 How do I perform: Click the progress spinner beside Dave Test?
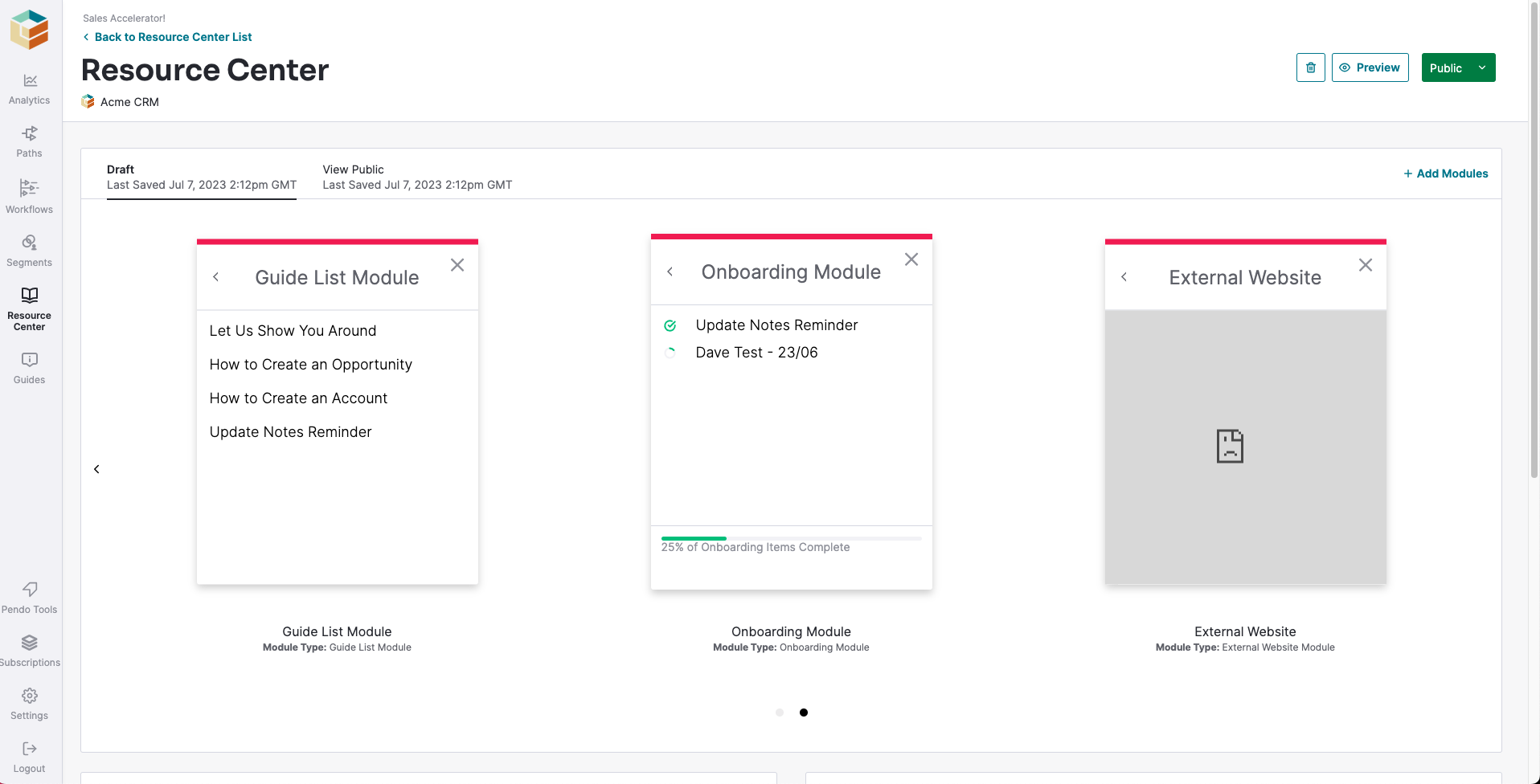670,353
